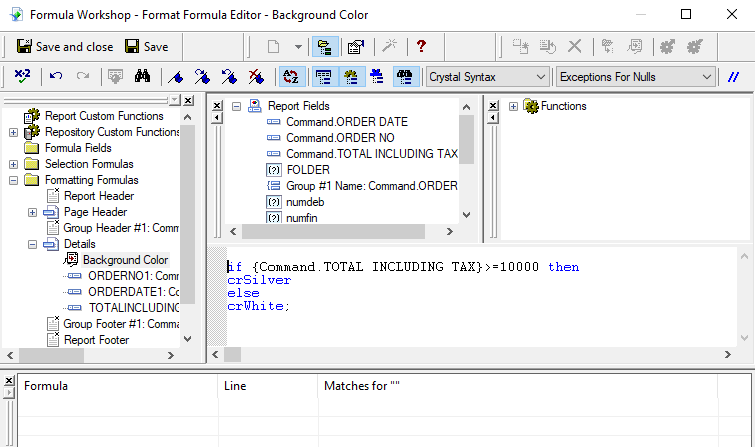Image resolution: width=755 pixels, height=447 pixels.
Task: Collapse the Formatting Formulas folder
Action: pos(13,180)
